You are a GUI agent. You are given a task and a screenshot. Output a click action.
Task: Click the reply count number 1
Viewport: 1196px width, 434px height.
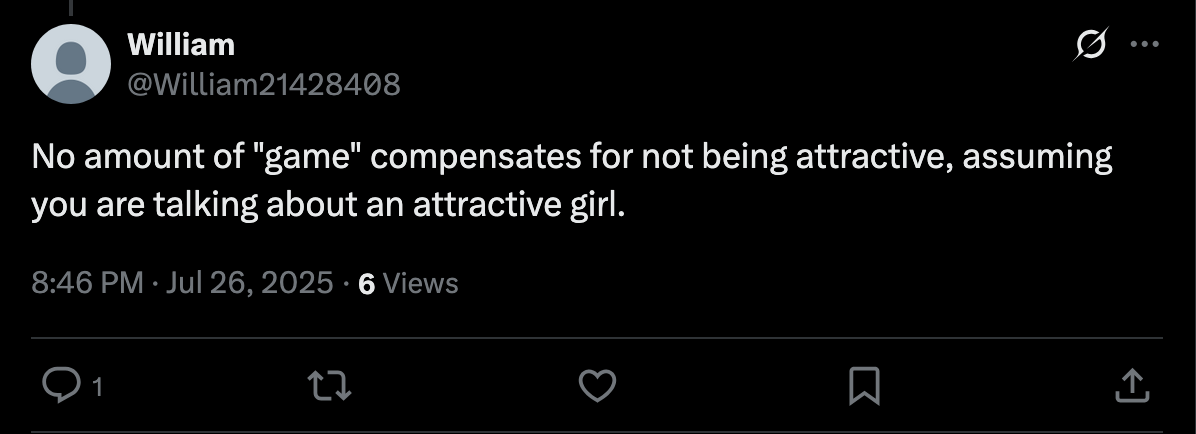pyautogui.click(x=97, y=387)
